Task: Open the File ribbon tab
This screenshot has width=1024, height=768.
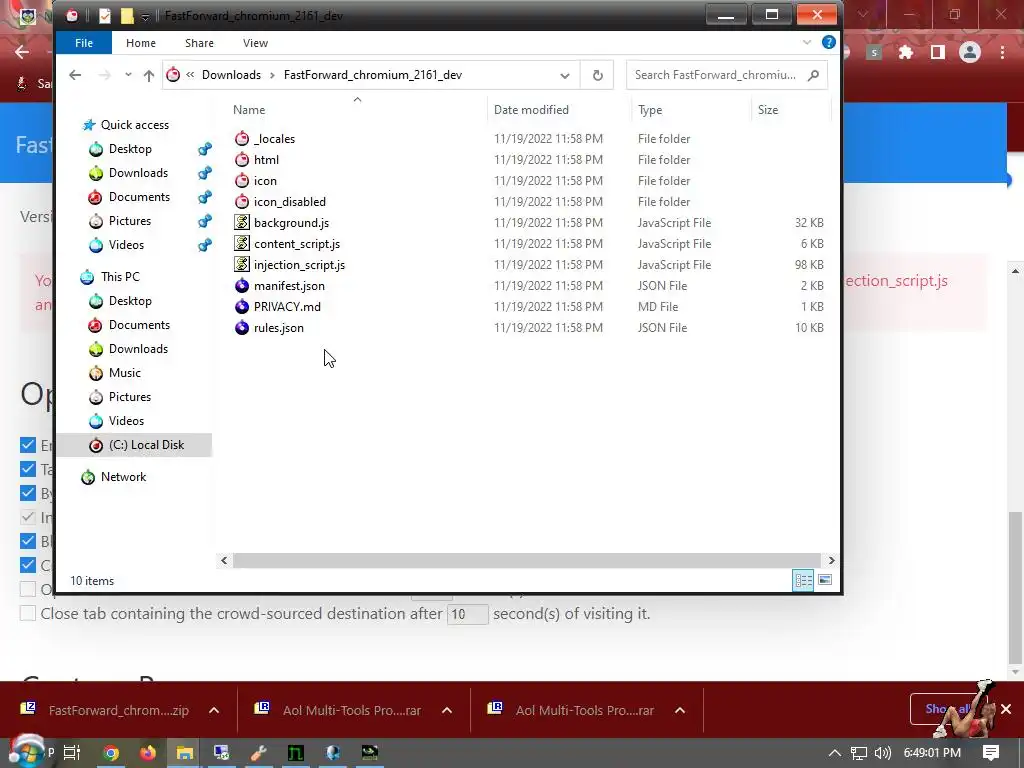Action: pyautogui.click(x=84, y=43)
